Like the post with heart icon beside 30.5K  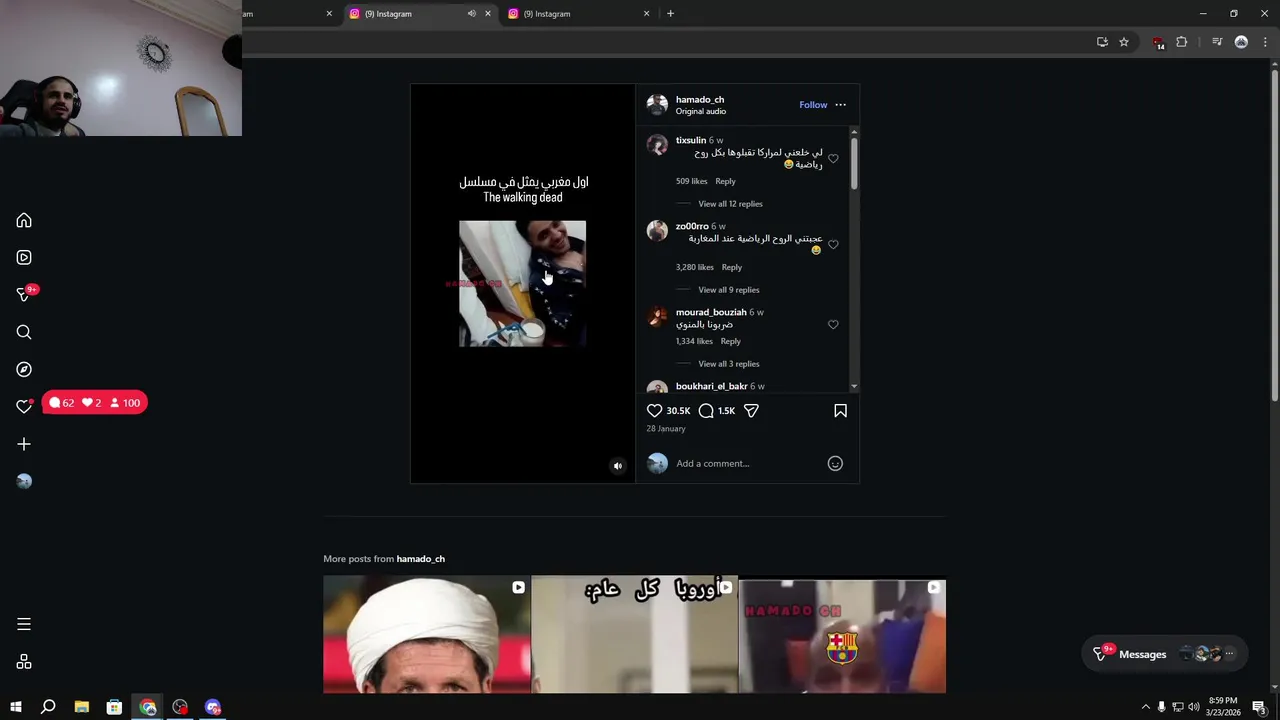(655, 411)
